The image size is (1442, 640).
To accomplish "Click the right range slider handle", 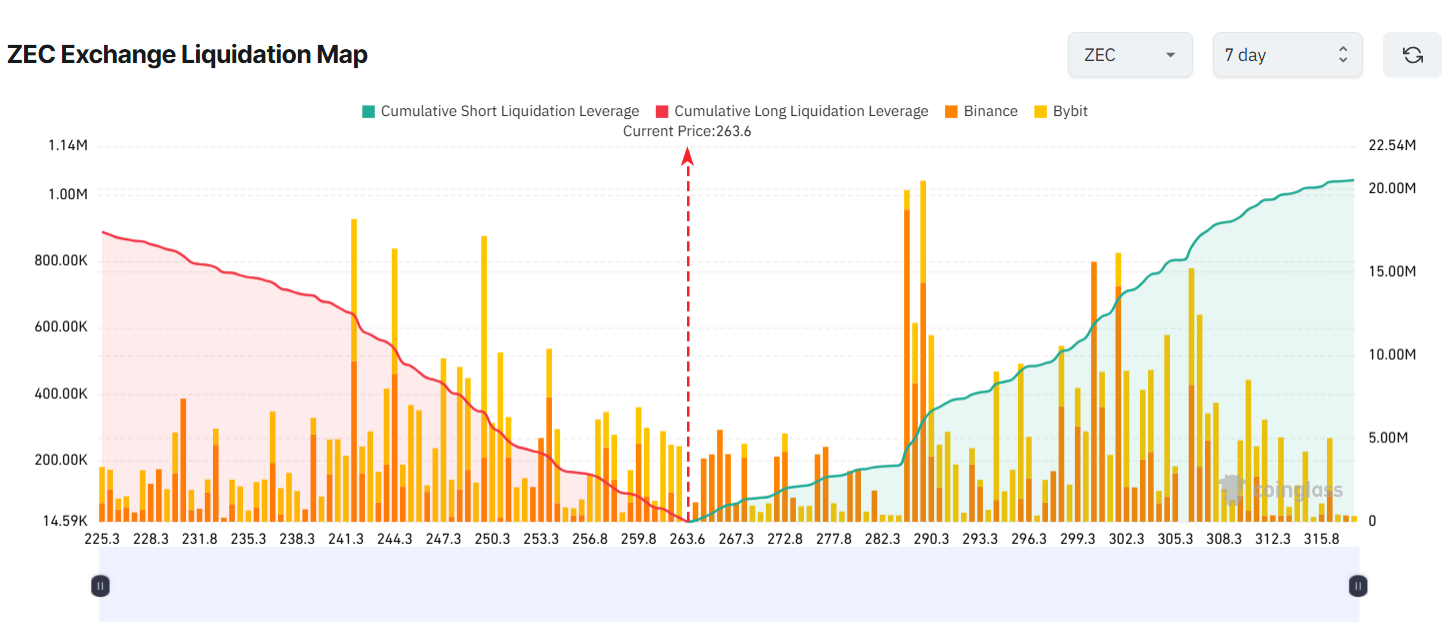I will click(x=1357, y=585).
